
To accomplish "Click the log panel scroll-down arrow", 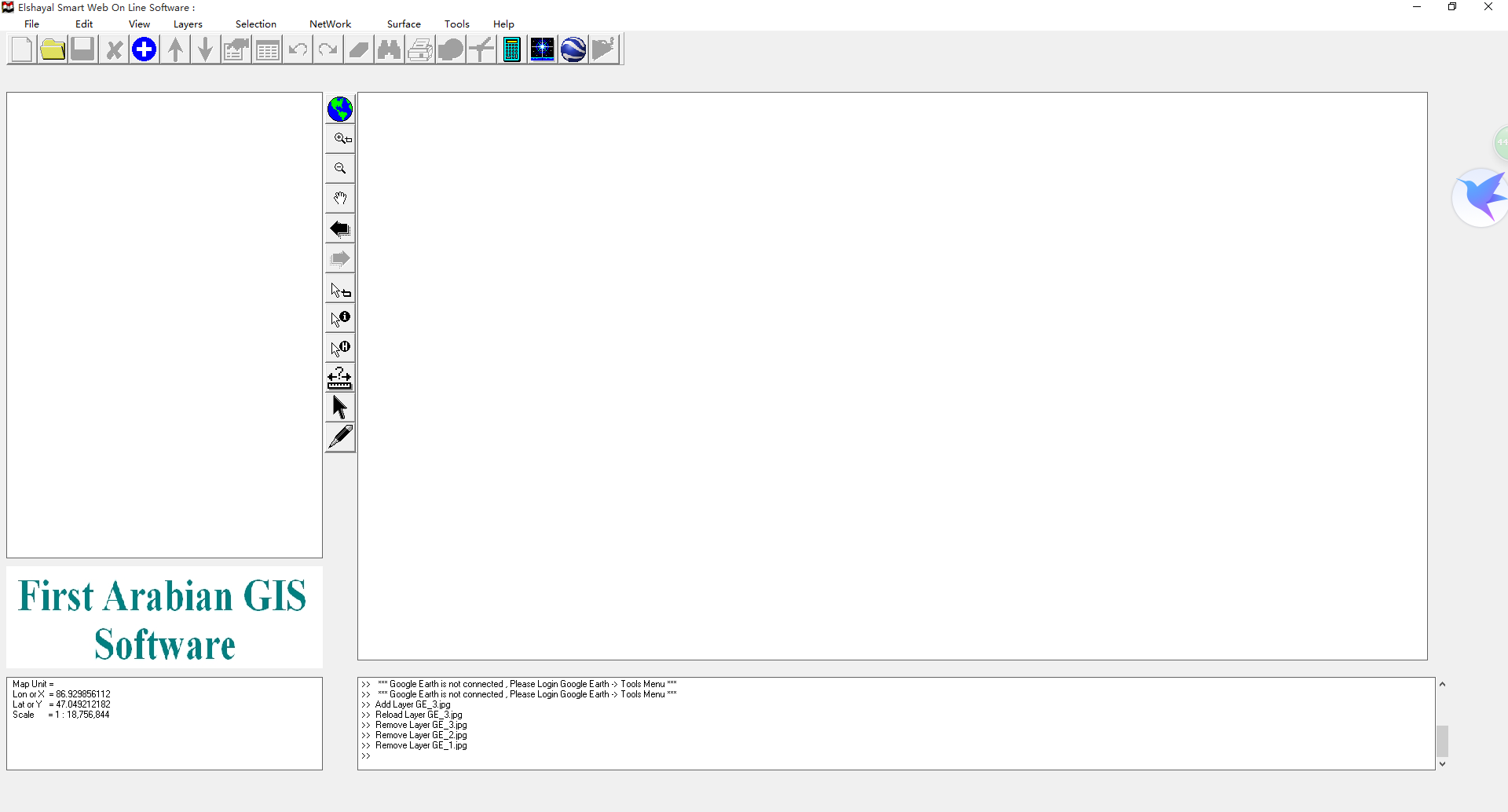I will (1442, 763).
